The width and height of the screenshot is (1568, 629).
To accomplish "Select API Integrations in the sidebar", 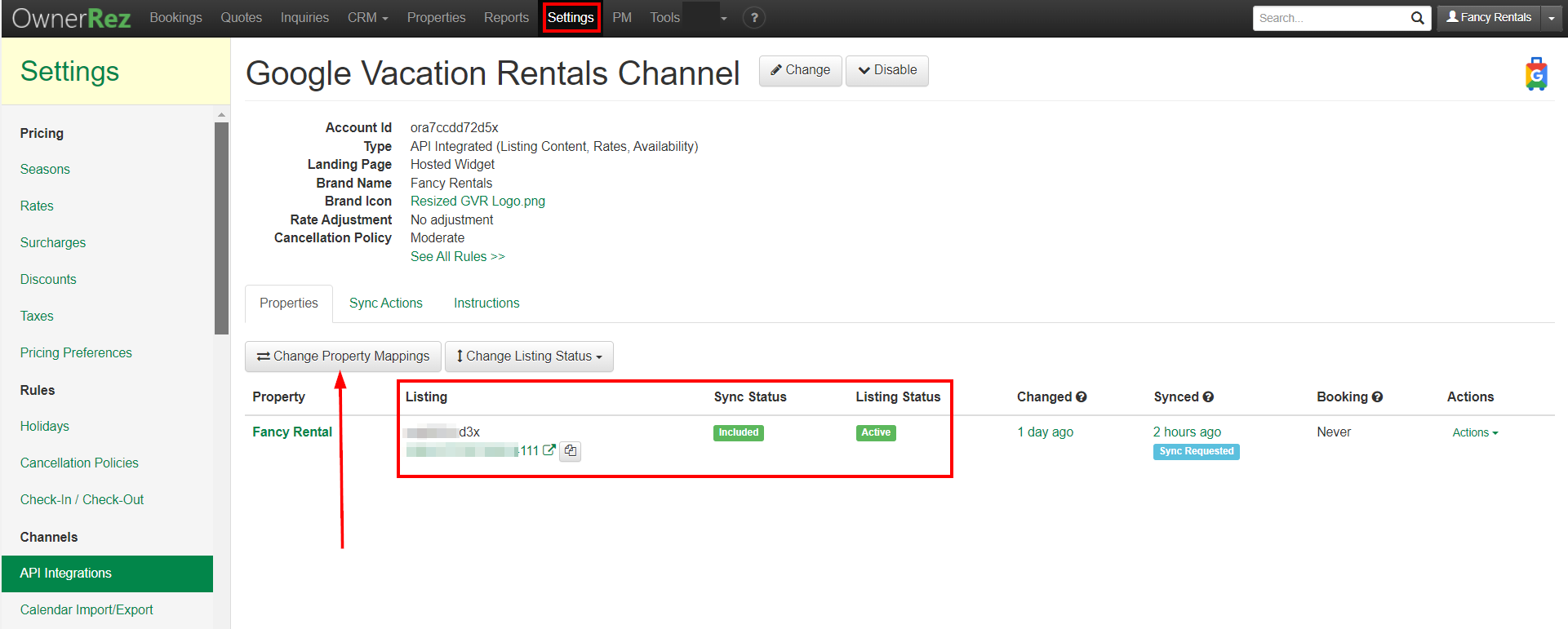I will coord(107,574).
